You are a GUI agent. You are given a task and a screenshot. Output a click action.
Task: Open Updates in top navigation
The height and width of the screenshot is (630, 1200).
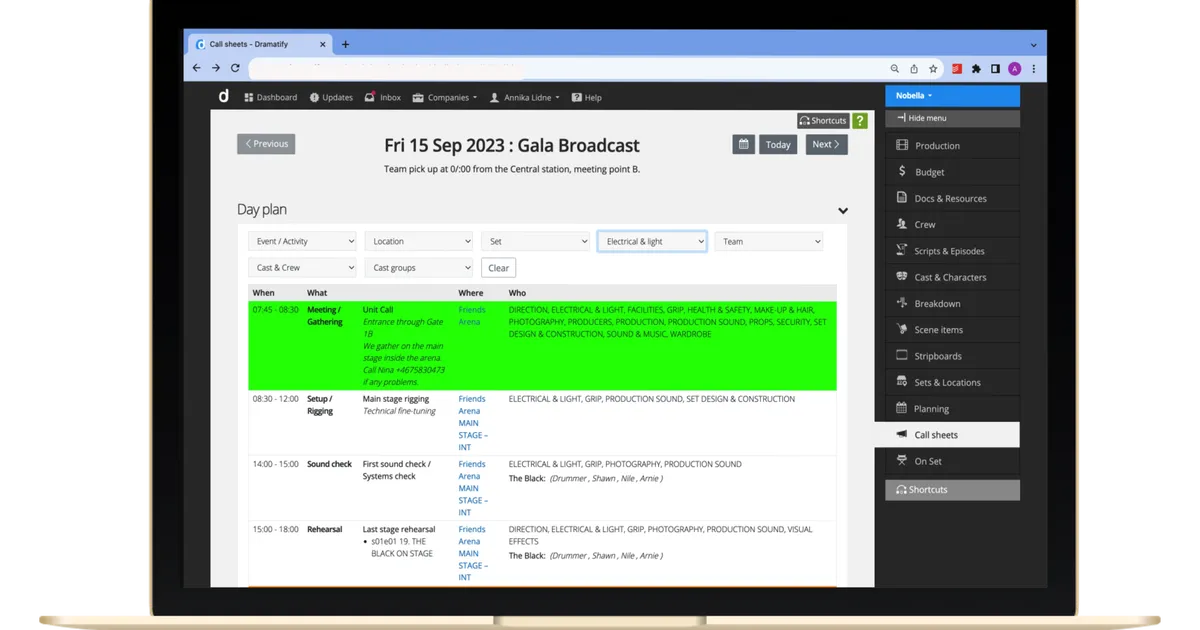331,97
